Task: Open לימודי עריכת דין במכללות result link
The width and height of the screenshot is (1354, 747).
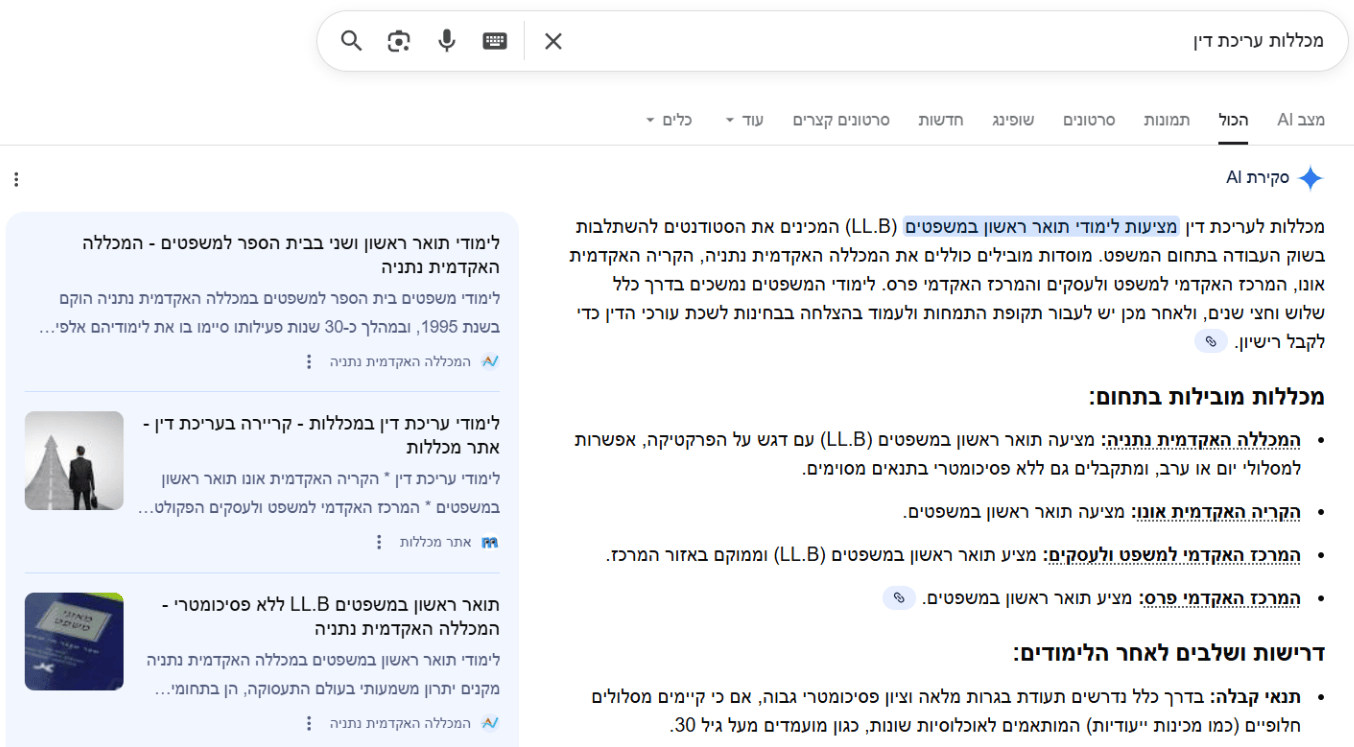Action: (x=320, y=435)
